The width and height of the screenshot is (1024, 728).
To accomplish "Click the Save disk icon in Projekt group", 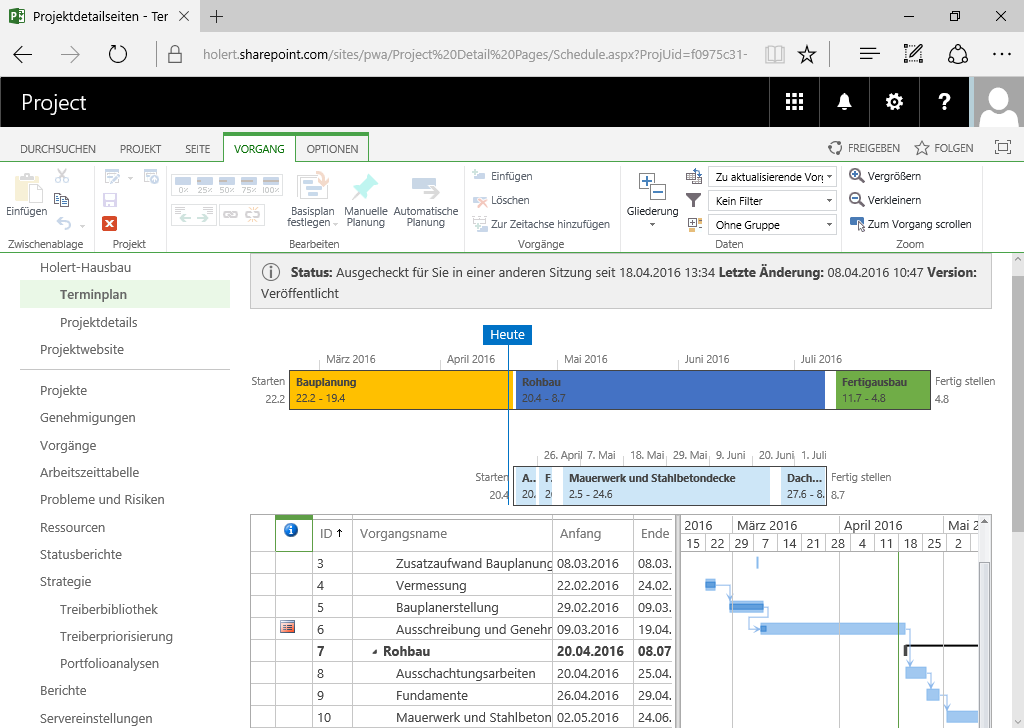I will [110, 200].
